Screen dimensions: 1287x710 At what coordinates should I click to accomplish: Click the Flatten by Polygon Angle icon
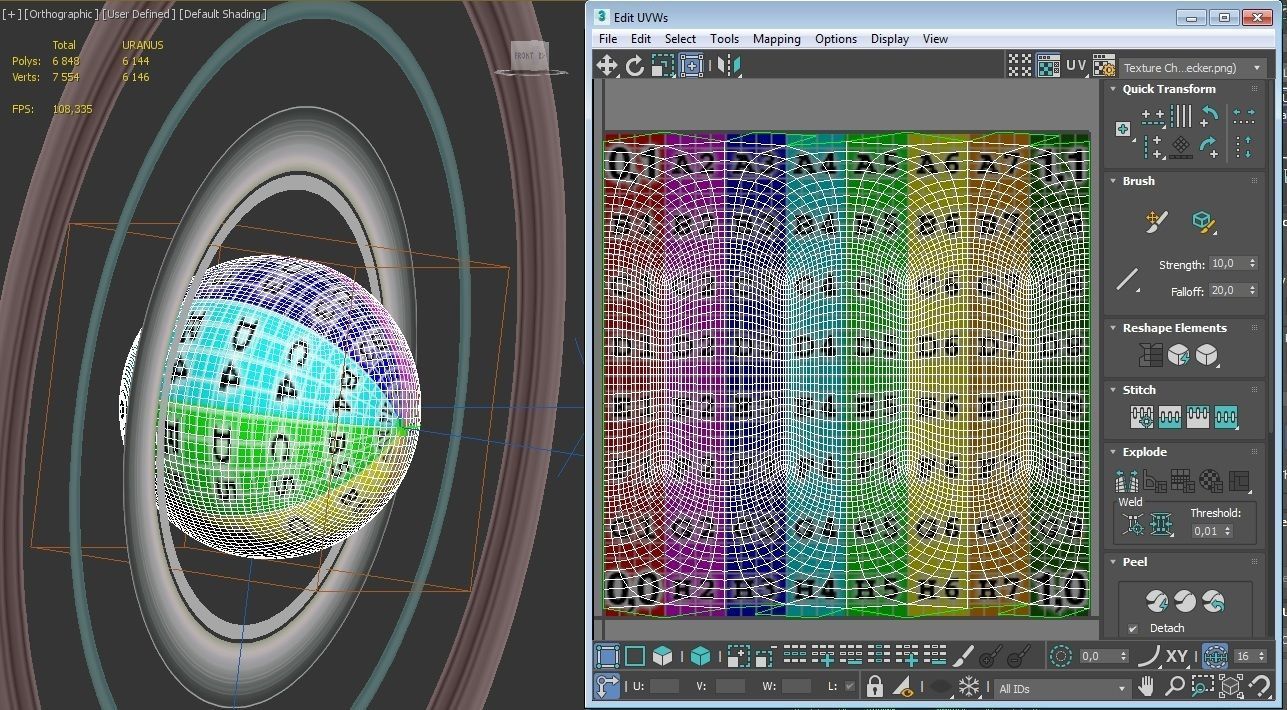(1155, 482)
